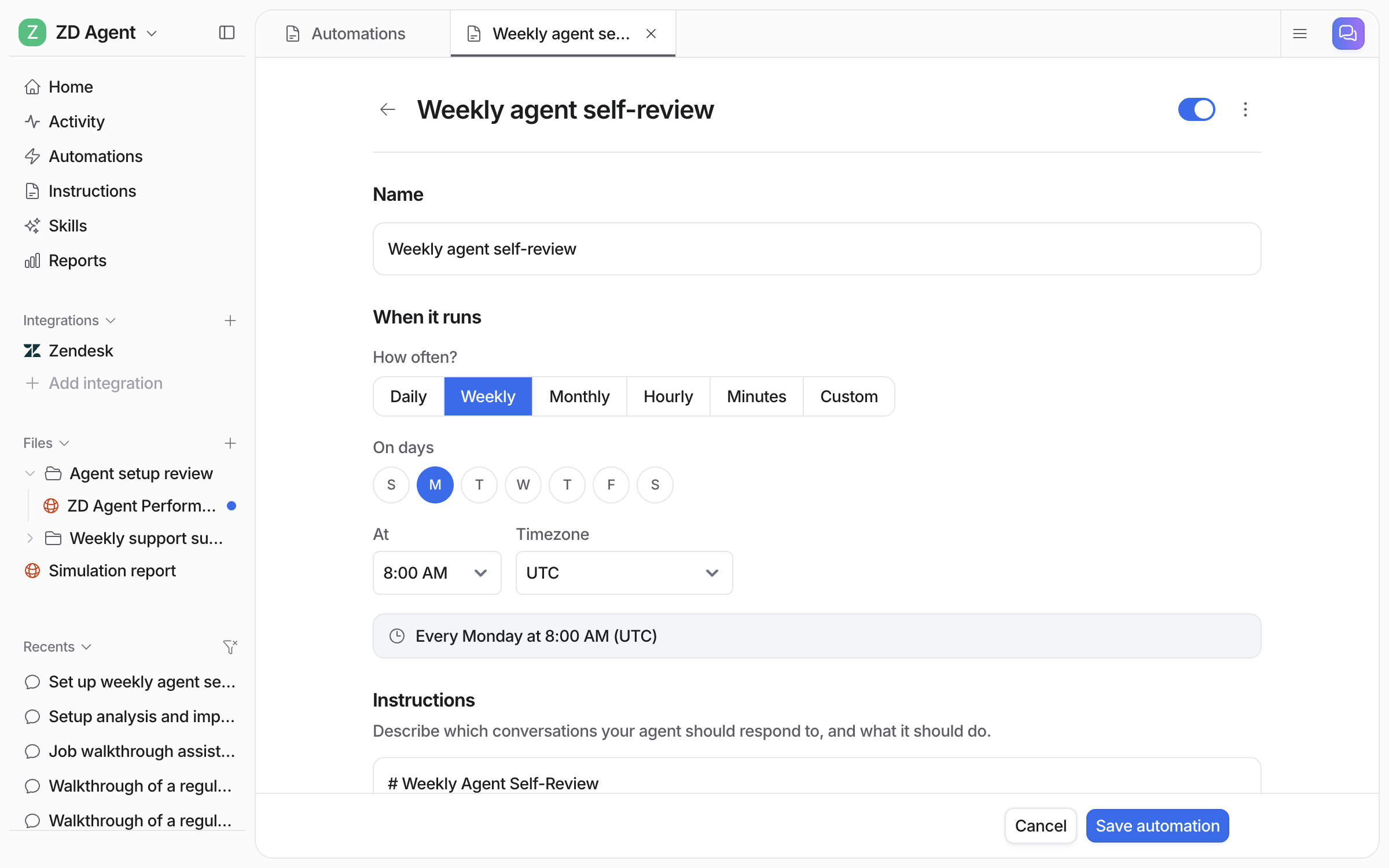Select Hourly frequency
This screenshot has height=868, width=1389.
tap(668, 396)
